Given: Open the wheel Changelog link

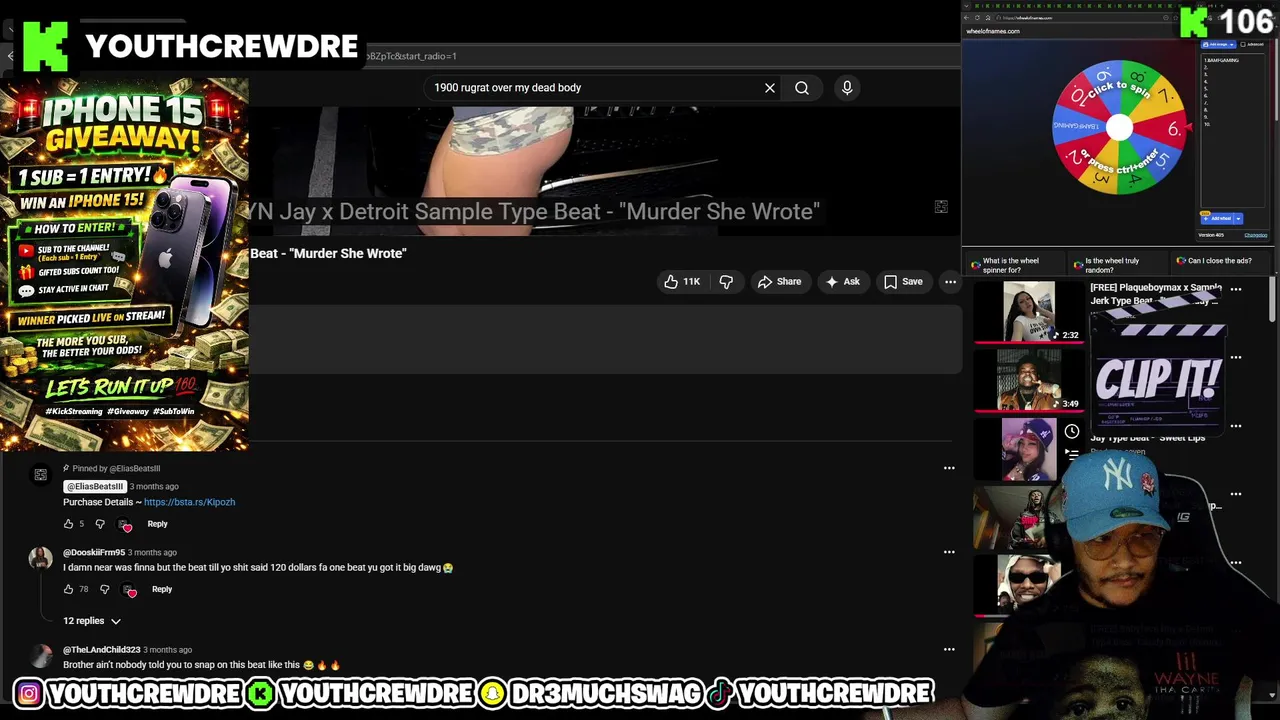Looking at the screenshot, I should click(1256, 235).
